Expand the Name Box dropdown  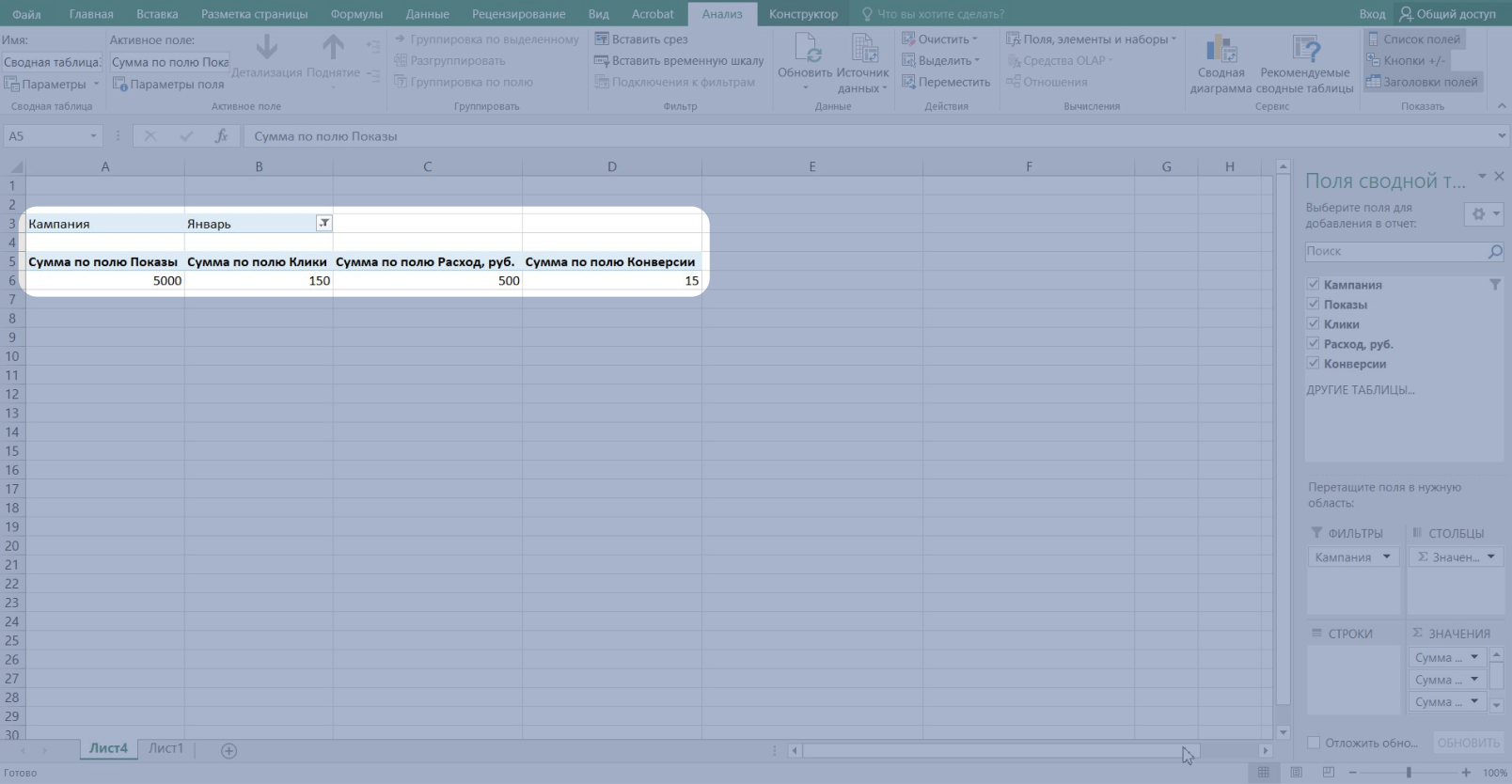tap(93, 136)
